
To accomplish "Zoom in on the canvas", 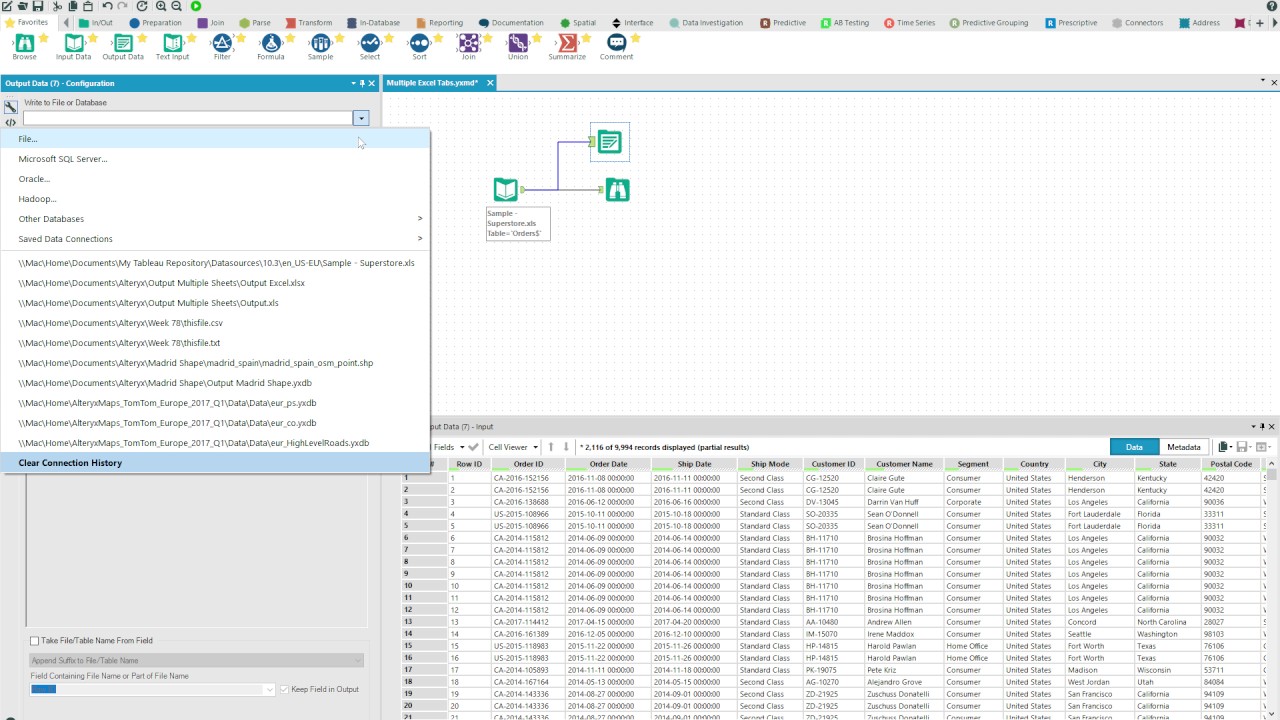I will (x=161, y=6).
